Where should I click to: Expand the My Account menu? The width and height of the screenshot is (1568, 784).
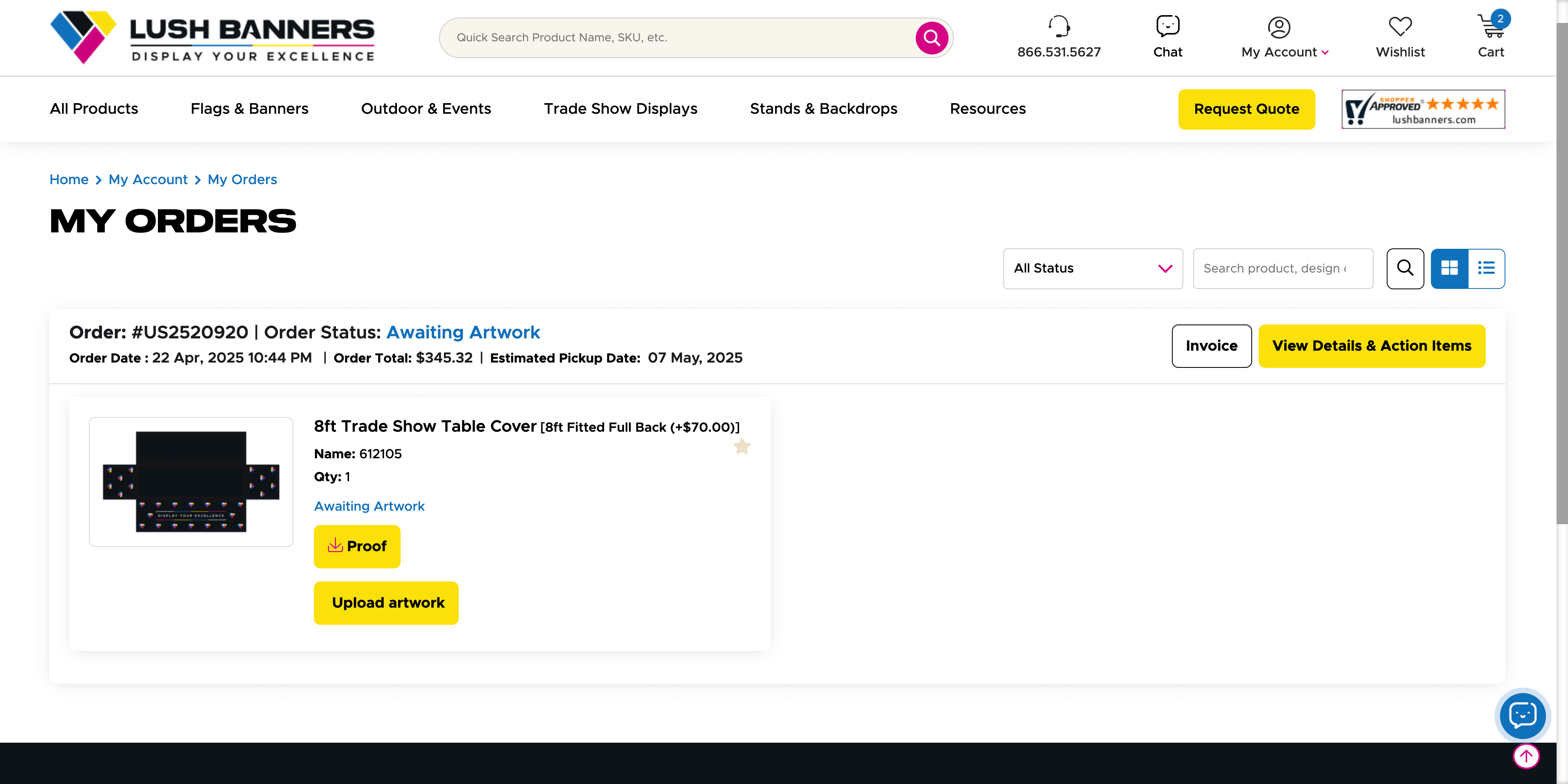(1284, 52)
